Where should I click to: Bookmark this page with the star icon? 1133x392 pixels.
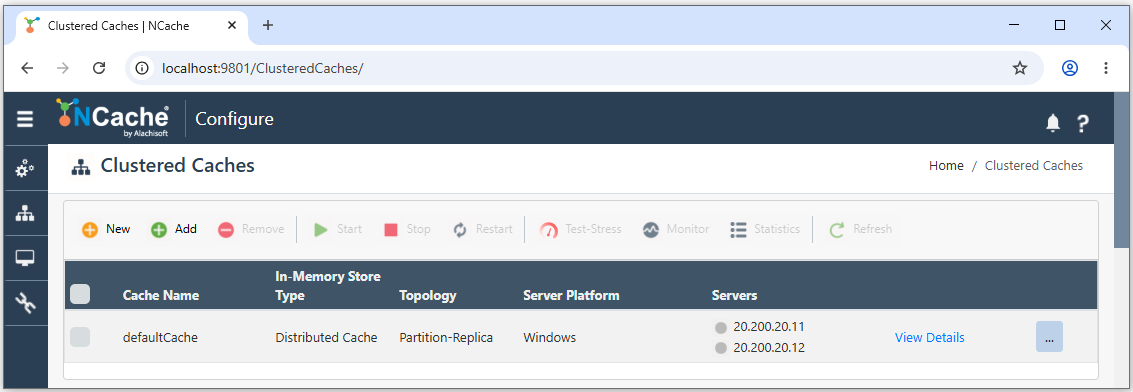[x=1020, y=68]
